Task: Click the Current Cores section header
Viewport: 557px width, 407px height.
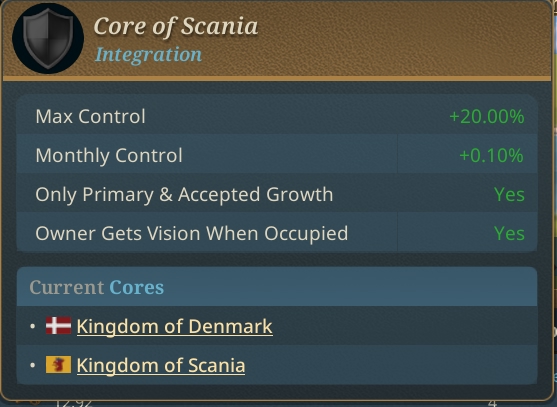Action: [277, 287]
